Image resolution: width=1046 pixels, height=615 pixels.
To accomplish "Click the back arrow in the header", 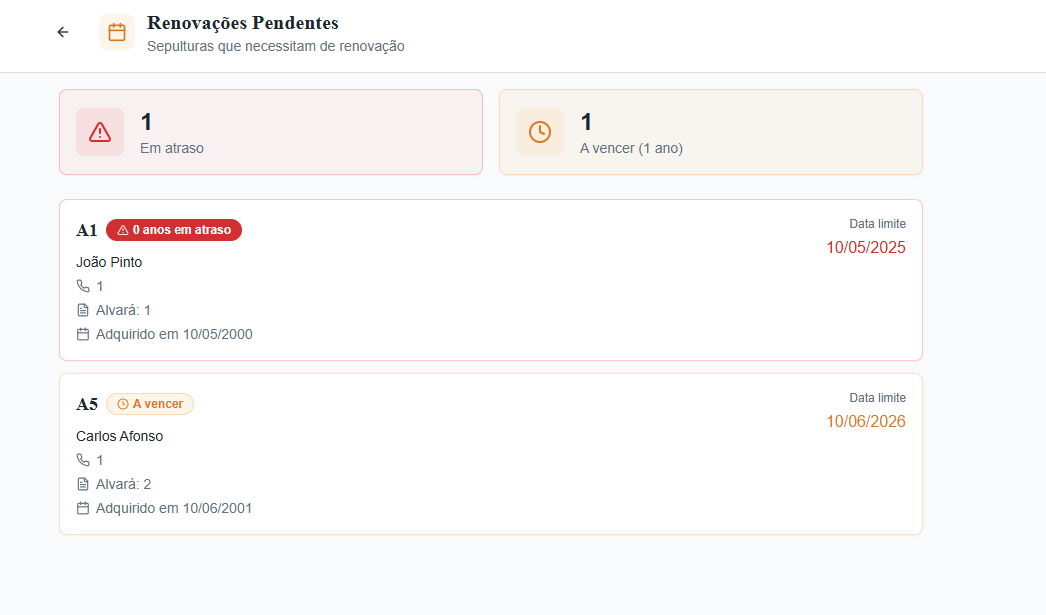I will pyautogui.click(x=63, y=32).
